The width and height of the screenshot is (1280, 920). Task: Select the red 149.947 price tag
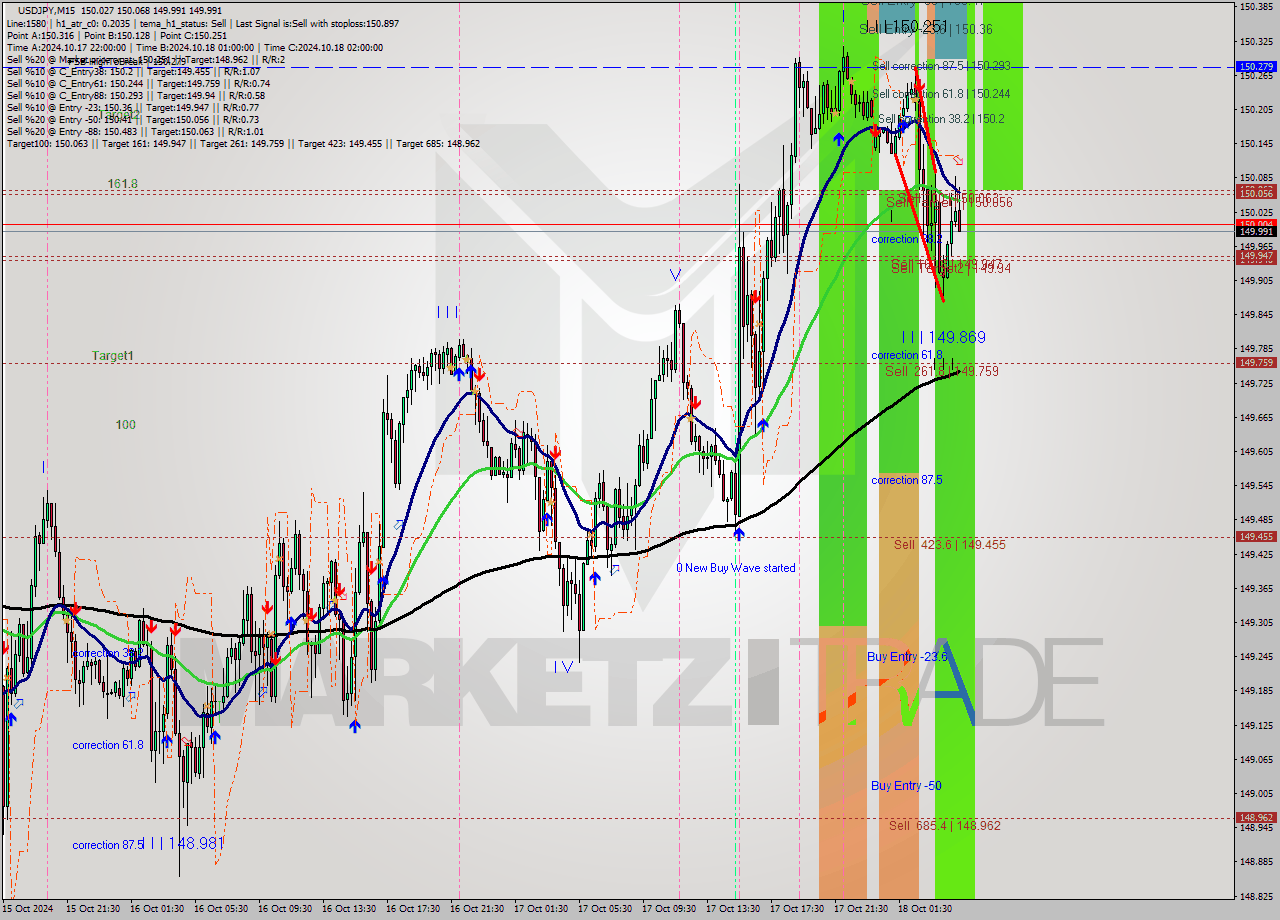click(x=1256, y=257)
